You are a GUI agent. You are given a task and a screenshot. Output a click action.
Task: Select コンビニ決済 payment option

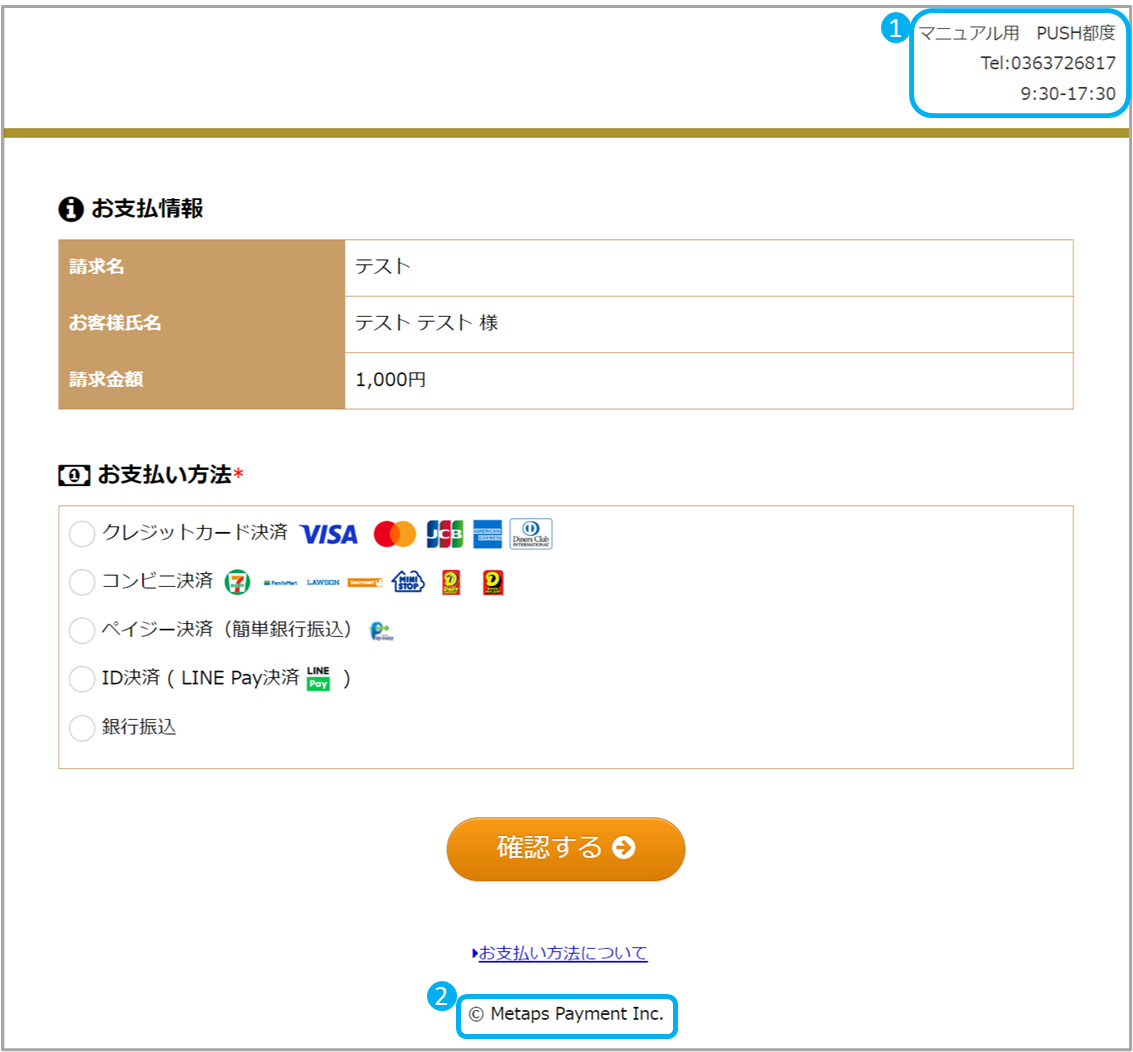82,582
